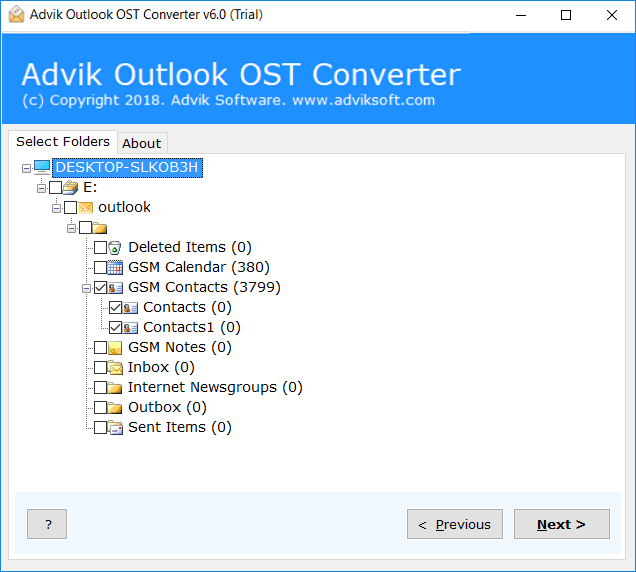Image resolution: width=636 pixels, height=572 pixels.
Task: Uncheck the GSM Contacts (3799) checkbox
Action: pos(101,287)
